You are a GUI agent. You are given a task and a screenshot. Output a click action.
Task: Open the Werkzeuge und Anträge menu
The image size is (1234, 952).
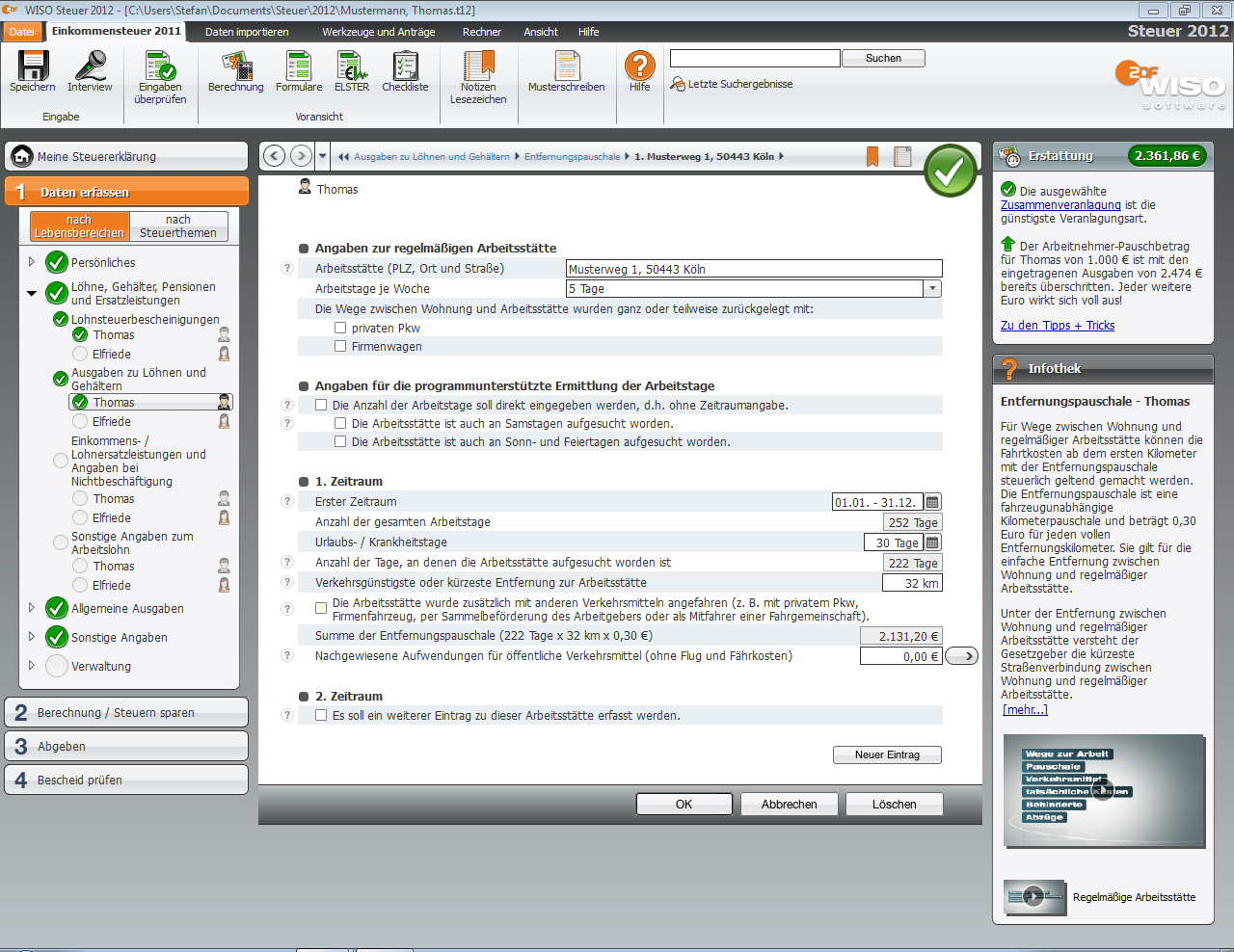click(378, 32)
